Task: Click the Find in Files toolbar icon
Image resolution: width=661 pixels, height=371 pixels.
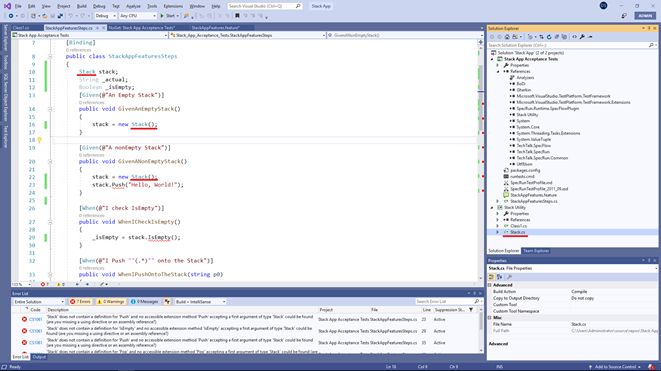Action: (x=186, y=16)
